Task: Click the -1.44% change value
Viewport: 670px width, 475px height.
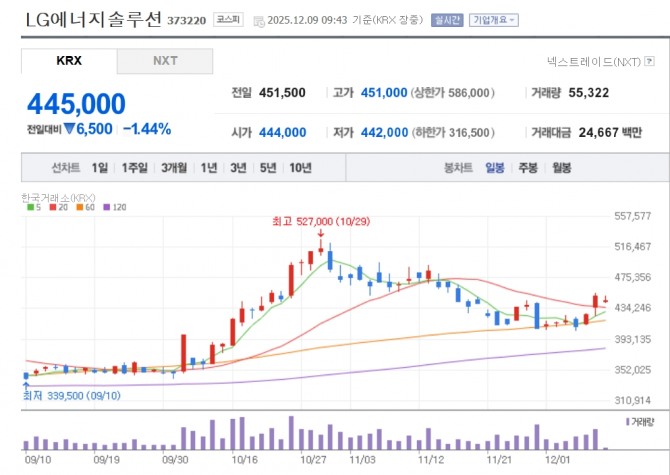Action: 147,129
